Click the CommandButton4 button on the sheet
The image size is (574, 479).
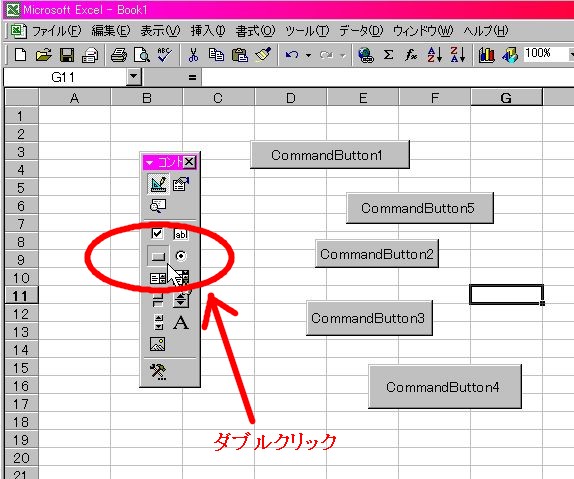click(x=445, y=386)
